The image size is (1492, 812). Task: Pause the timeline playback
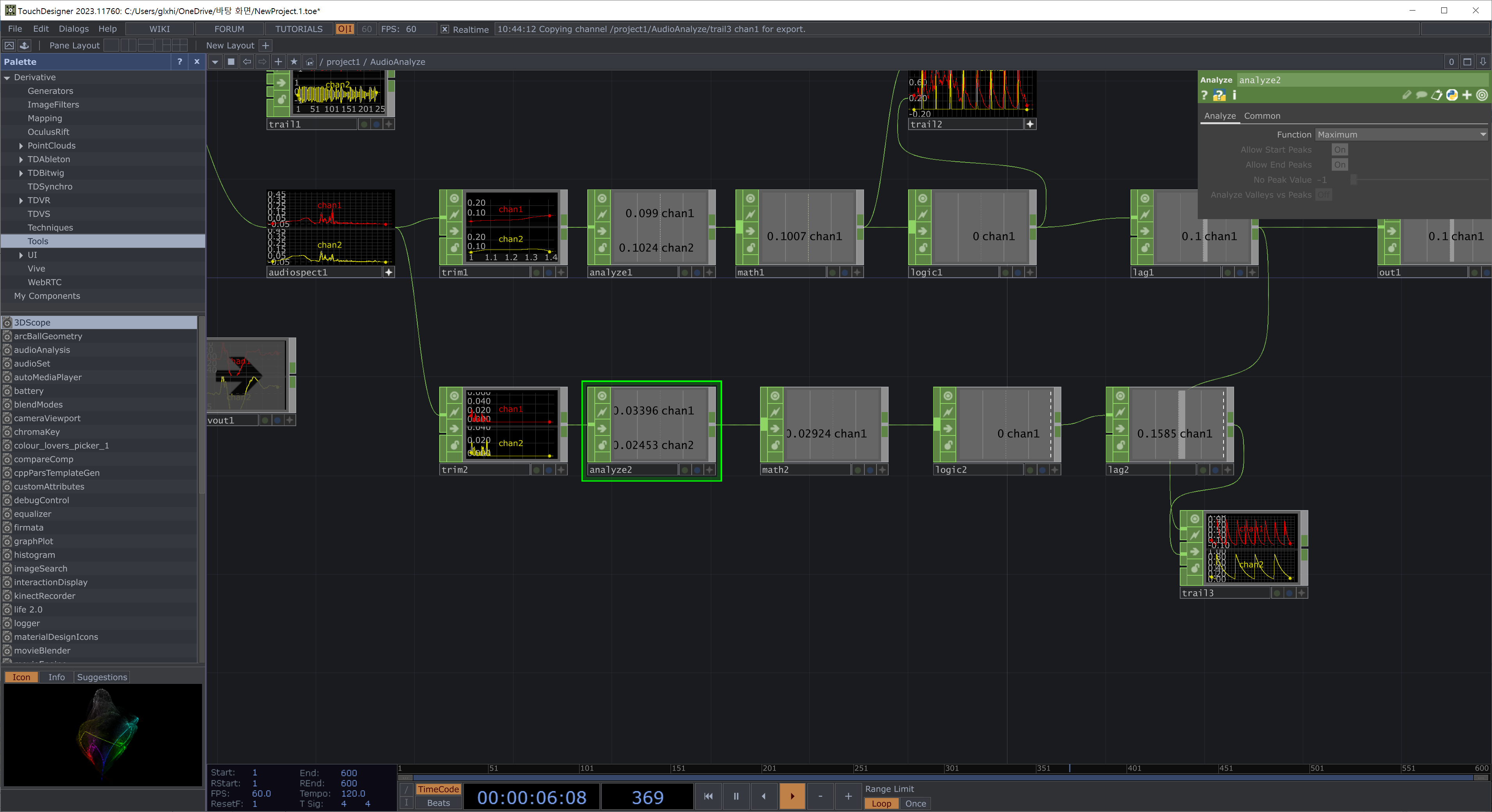735,796
